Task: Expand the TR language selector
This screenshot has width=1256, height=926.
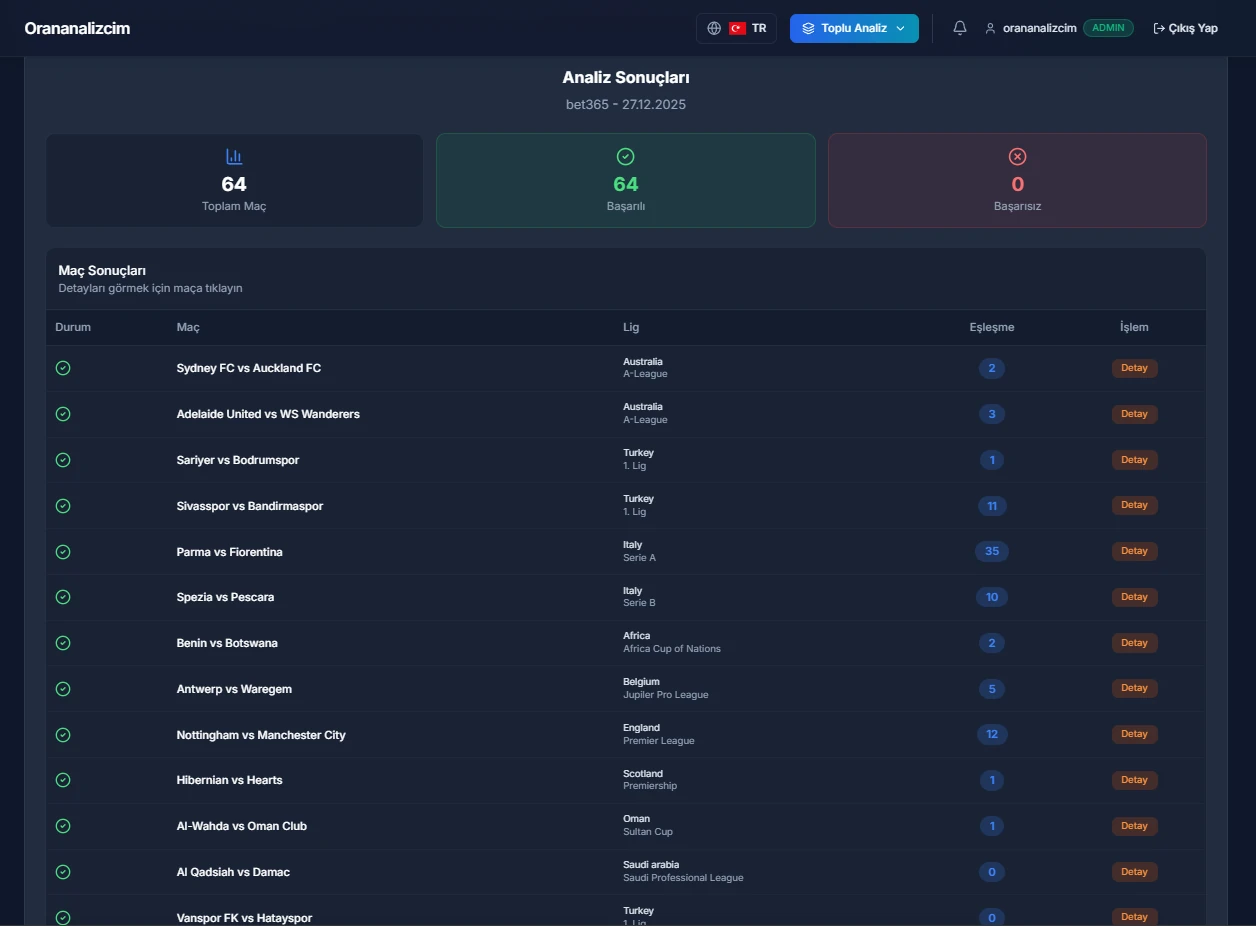Action: [737, 28]
